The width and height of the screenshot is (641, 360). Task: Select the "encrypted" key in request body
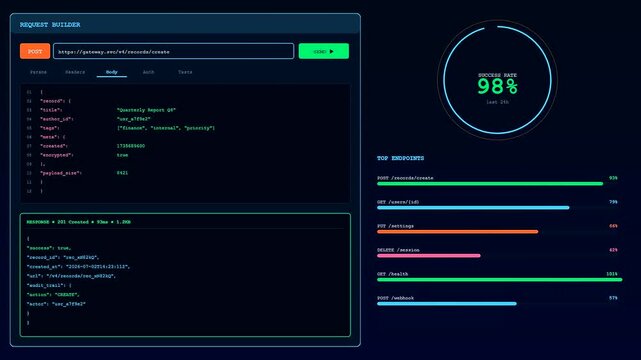[57, 155]
